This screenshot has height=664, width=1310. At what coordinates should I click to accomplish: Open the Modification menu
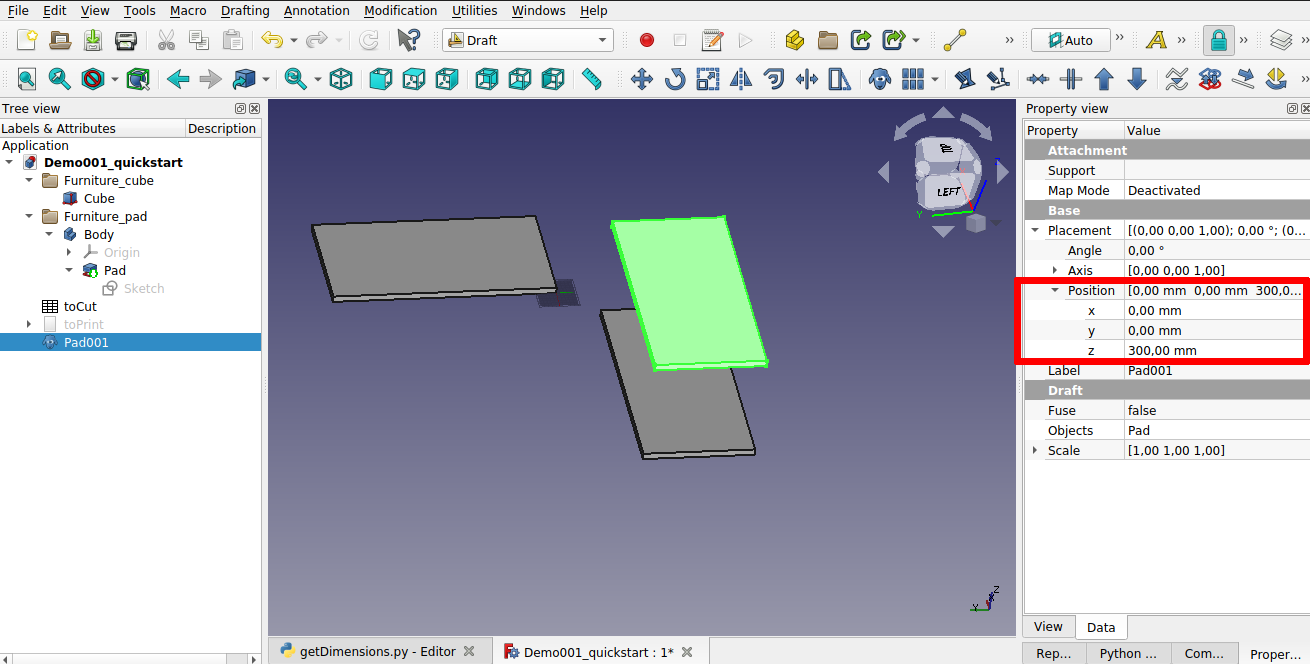click(400, 10)
